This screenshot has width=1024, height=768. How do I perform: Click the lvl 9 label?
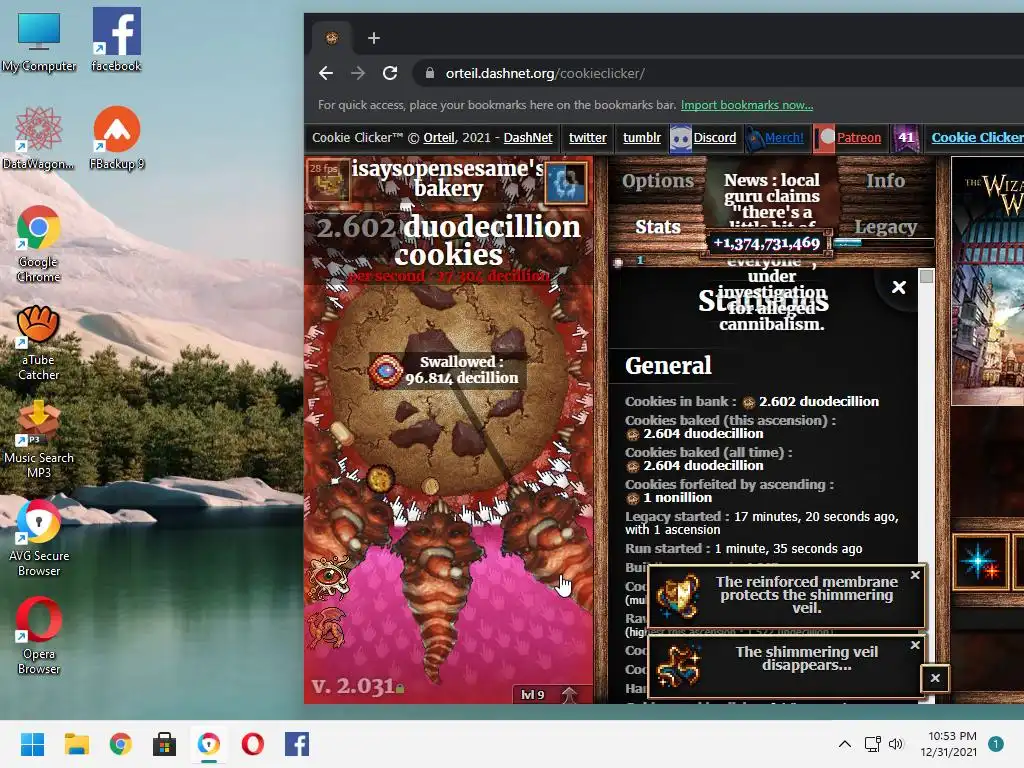[532, 694]
